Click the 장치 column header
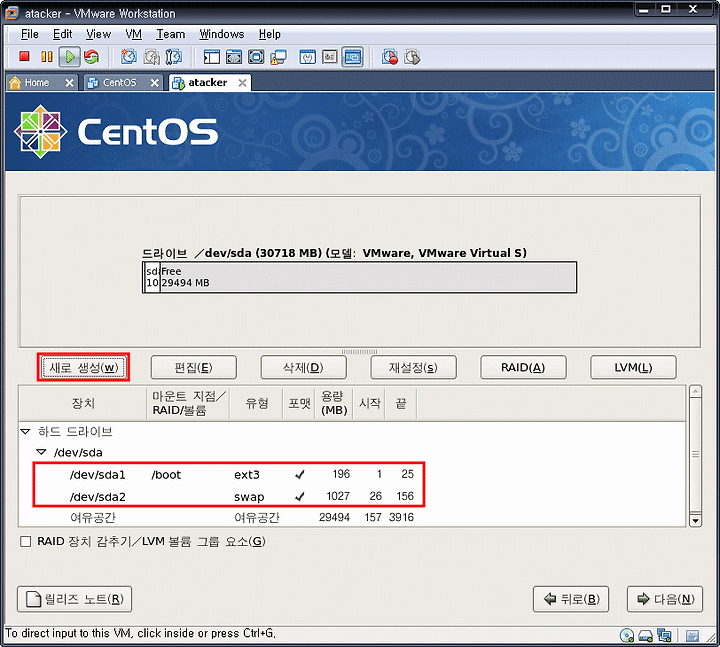 click(x=83, y=403)
